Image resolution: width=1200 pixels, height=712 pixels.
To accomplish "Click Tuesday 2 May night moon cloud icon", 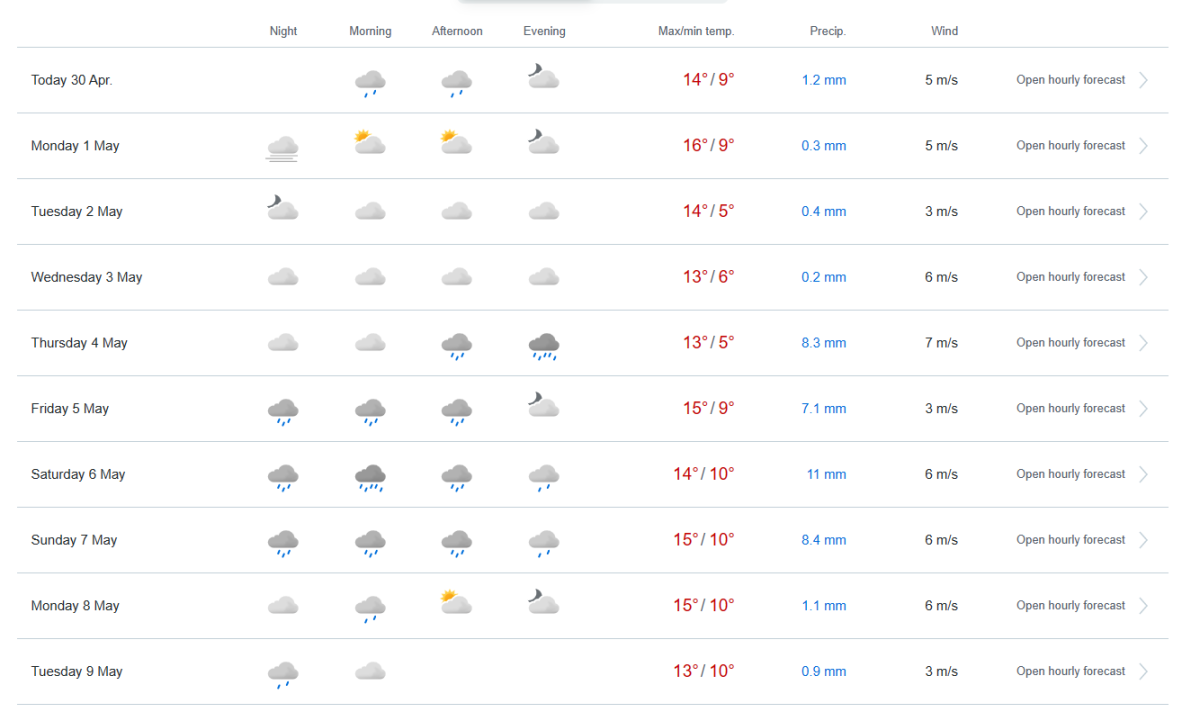I will click(x=283, y=207).
